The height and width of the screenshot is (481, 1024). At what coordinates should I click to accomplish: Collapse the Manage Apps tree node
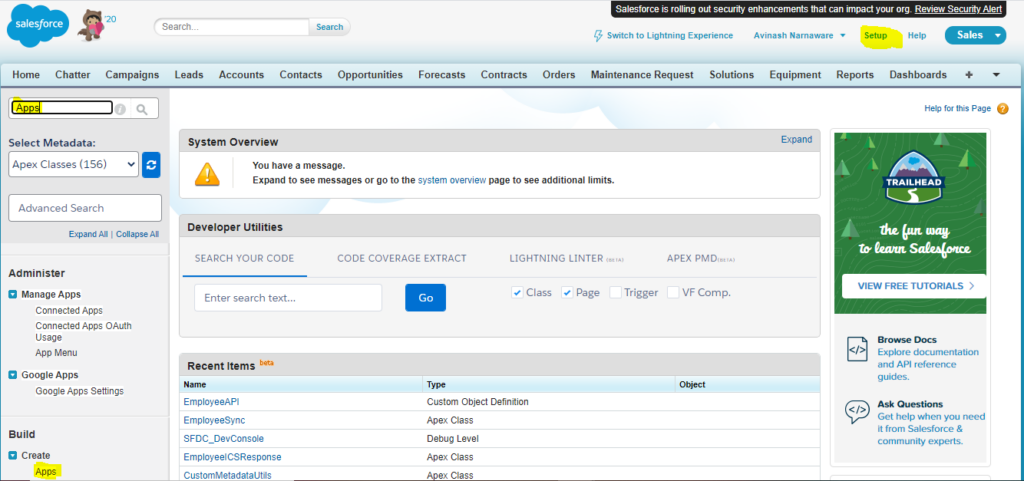tap(12, 294)
